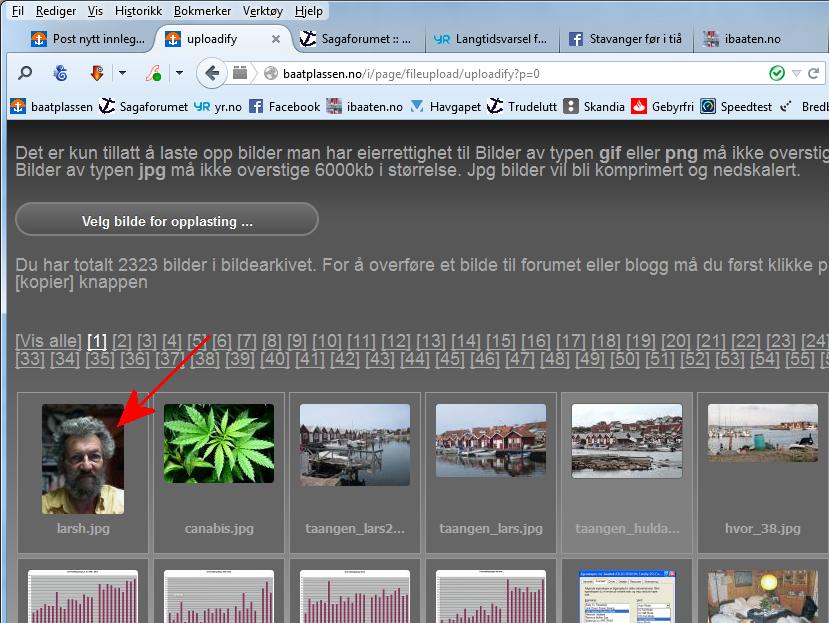Select the blue dialog-window screenshot thumbnail
829x623 pixels.
(627, 596)
